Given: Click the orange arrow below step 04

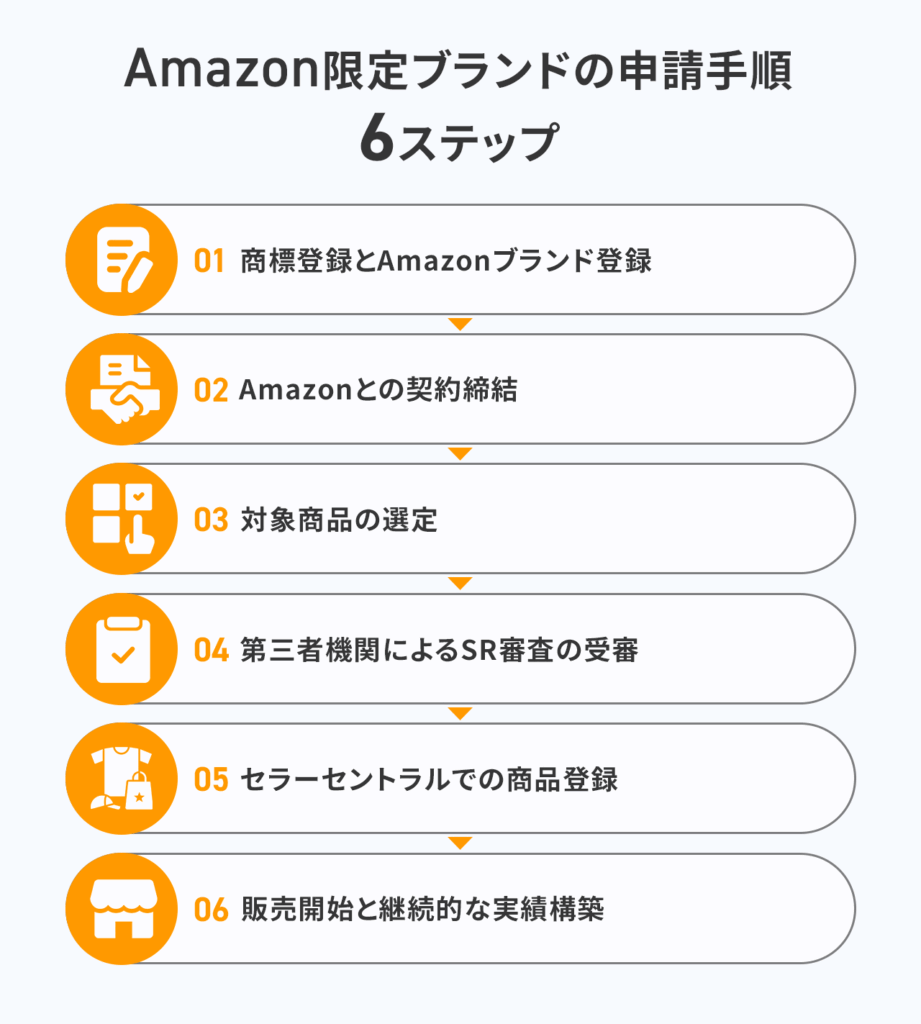Looking at the screenshot, I should (460, 713).
